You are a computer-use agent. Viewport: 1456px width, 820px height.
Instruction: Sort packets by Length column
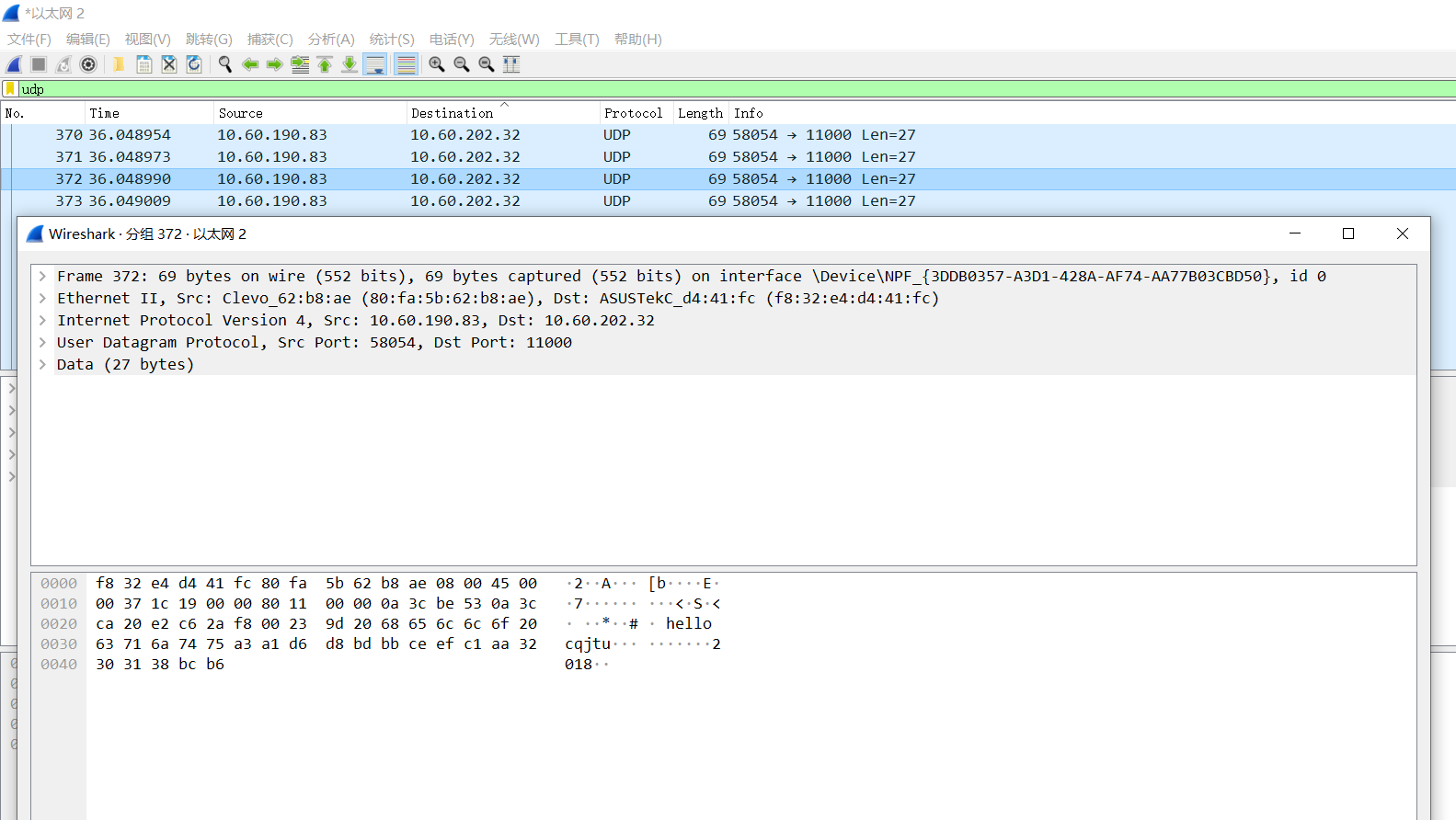[701, 113]
